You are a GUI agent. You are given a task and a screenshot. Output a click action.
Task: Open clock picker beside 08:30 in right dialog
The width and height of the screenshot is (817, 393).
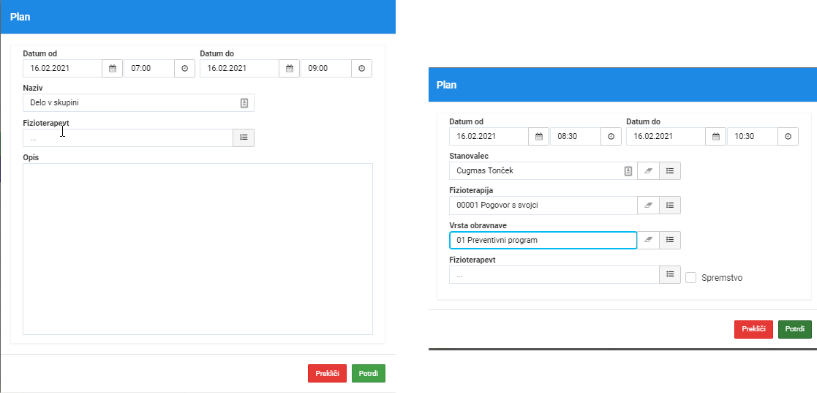tap(611, 137)
